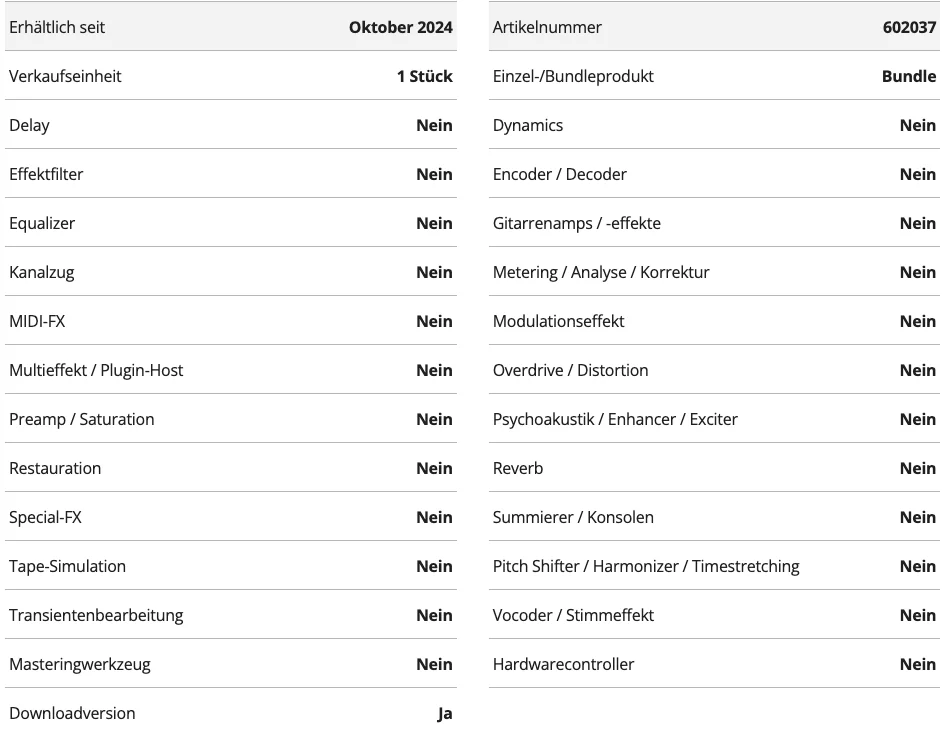Click the Artikelnummer value 602037
The width and height of the screenshot is (947, 742).
click(909, 27)
